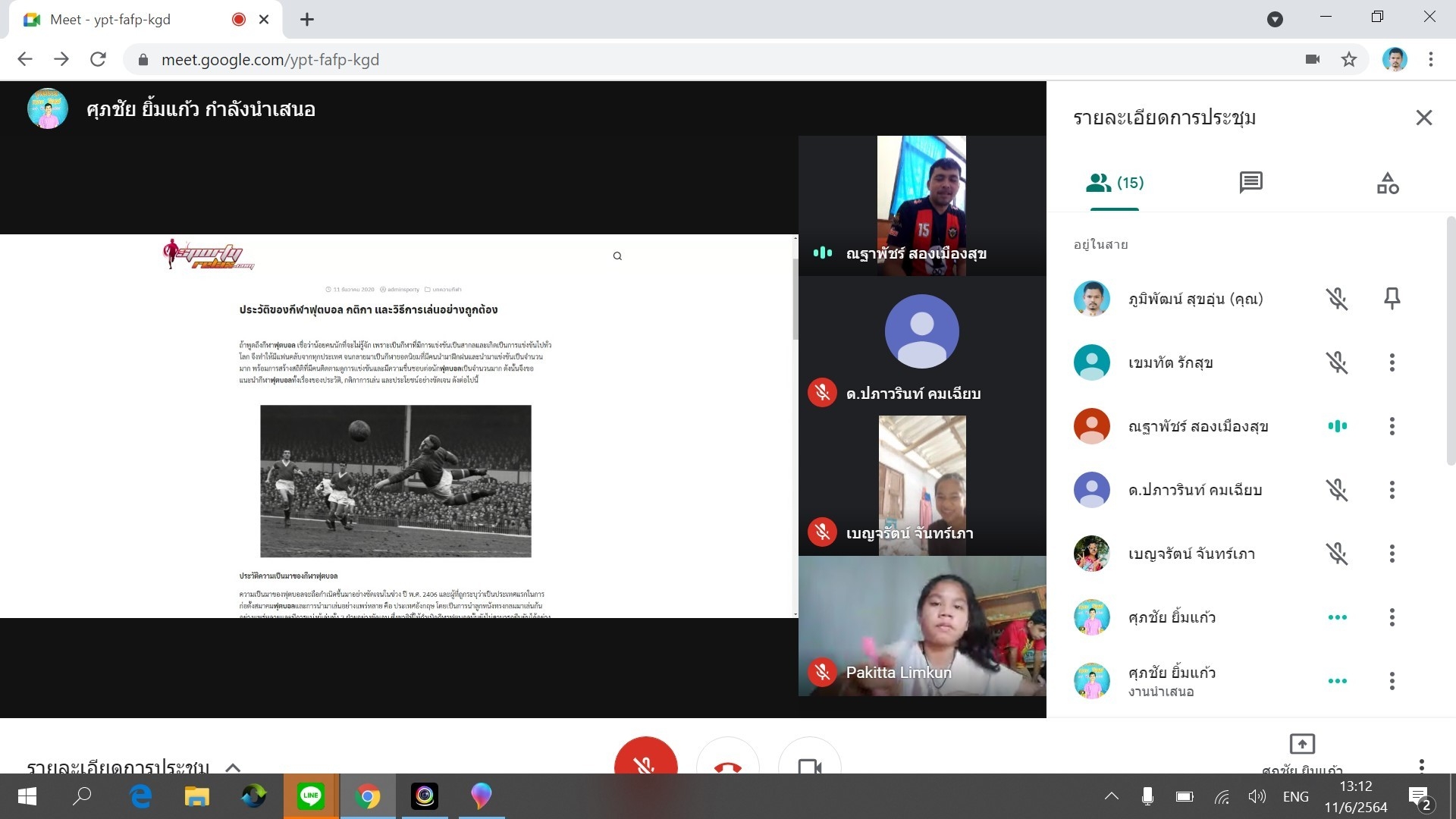
Task: Switch to the activities shapes tab
Action: pos(1387,183)
